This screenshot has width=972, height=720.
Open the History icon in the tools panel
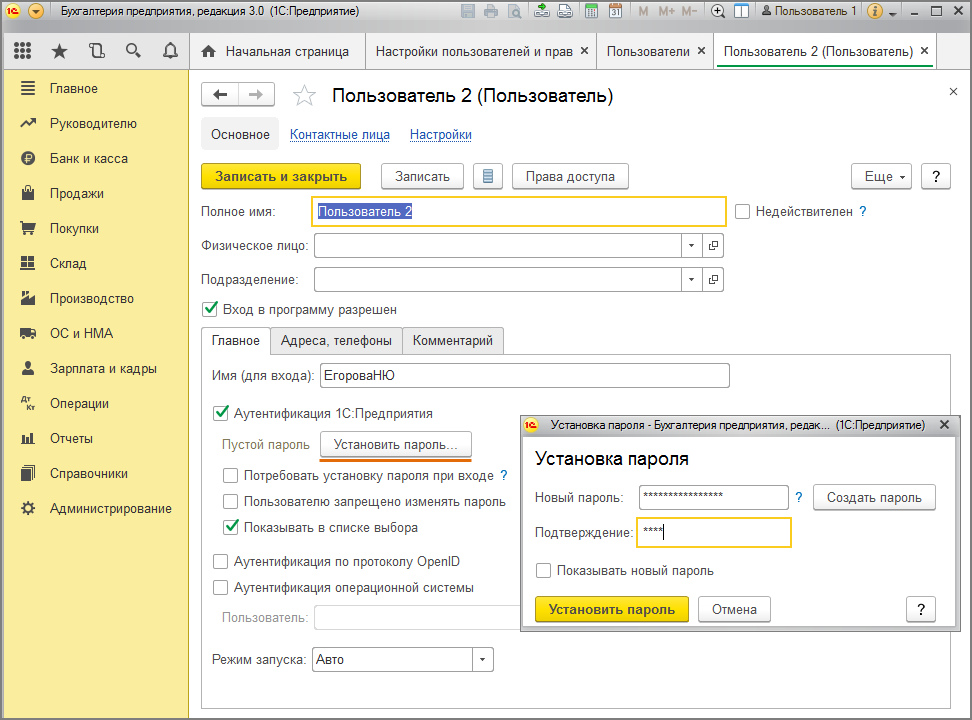tap(96, 51)
